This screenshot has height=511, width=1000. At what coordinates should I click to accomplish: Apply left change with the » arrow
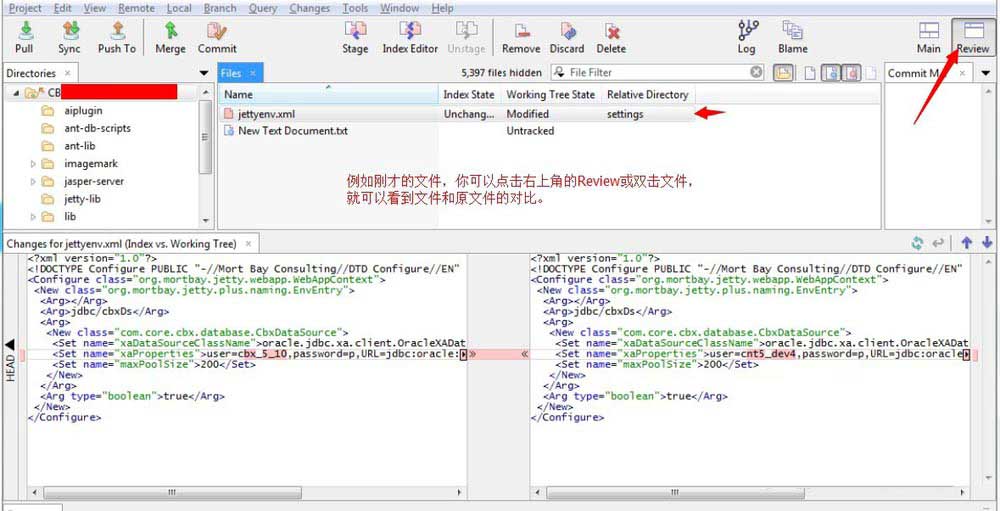[x=473, y=353]
